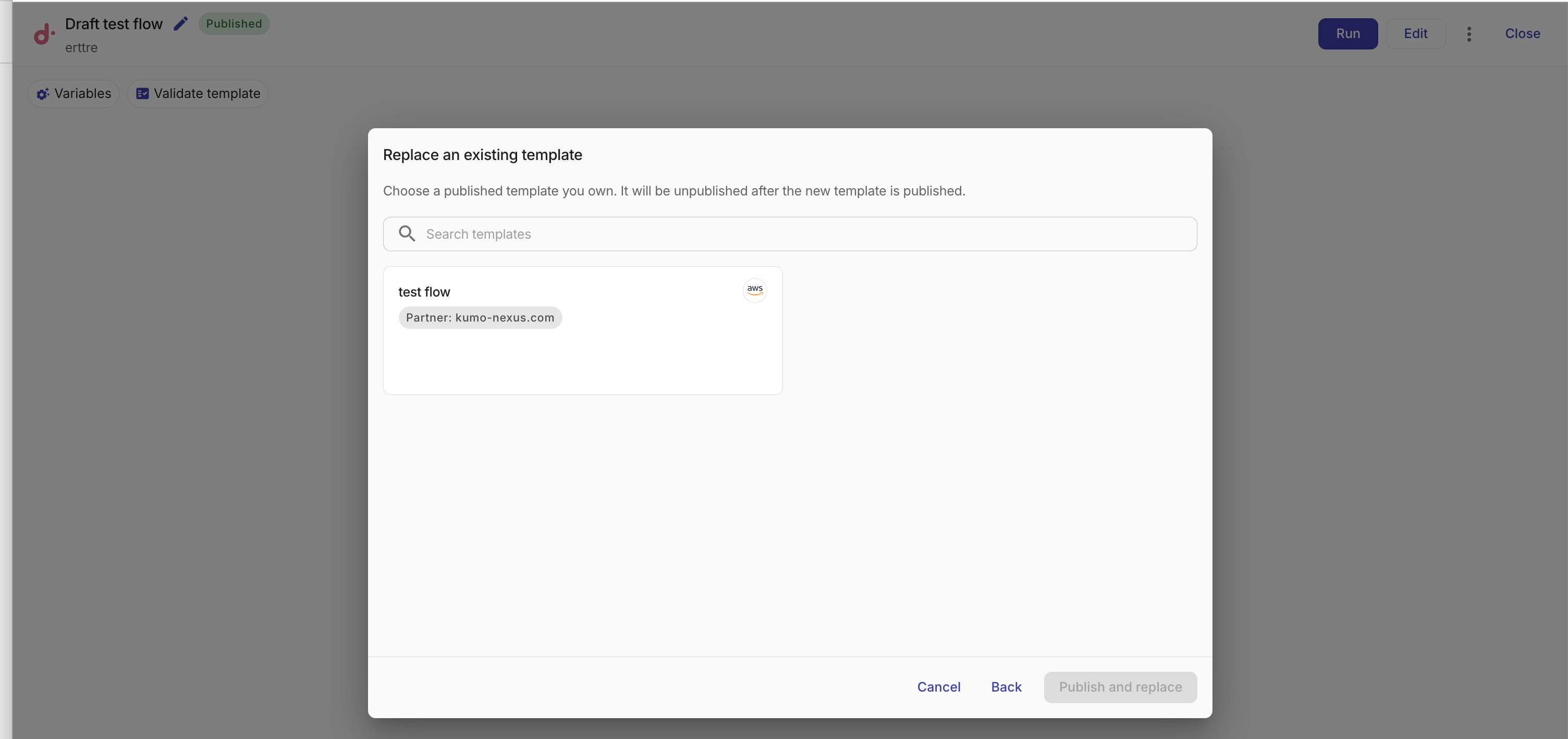Click the Draft test flow title
This screenshot has height=739, width=1568.
pos(114,24)
